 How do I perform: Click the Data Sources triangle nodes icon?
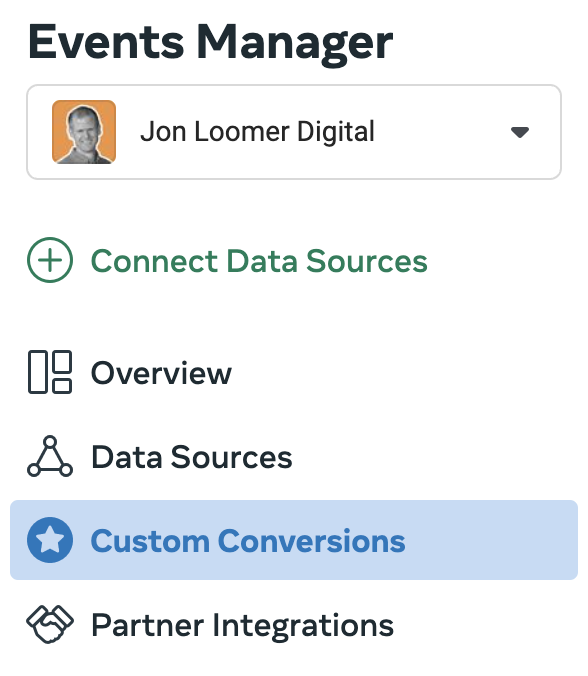pos(50,456)
